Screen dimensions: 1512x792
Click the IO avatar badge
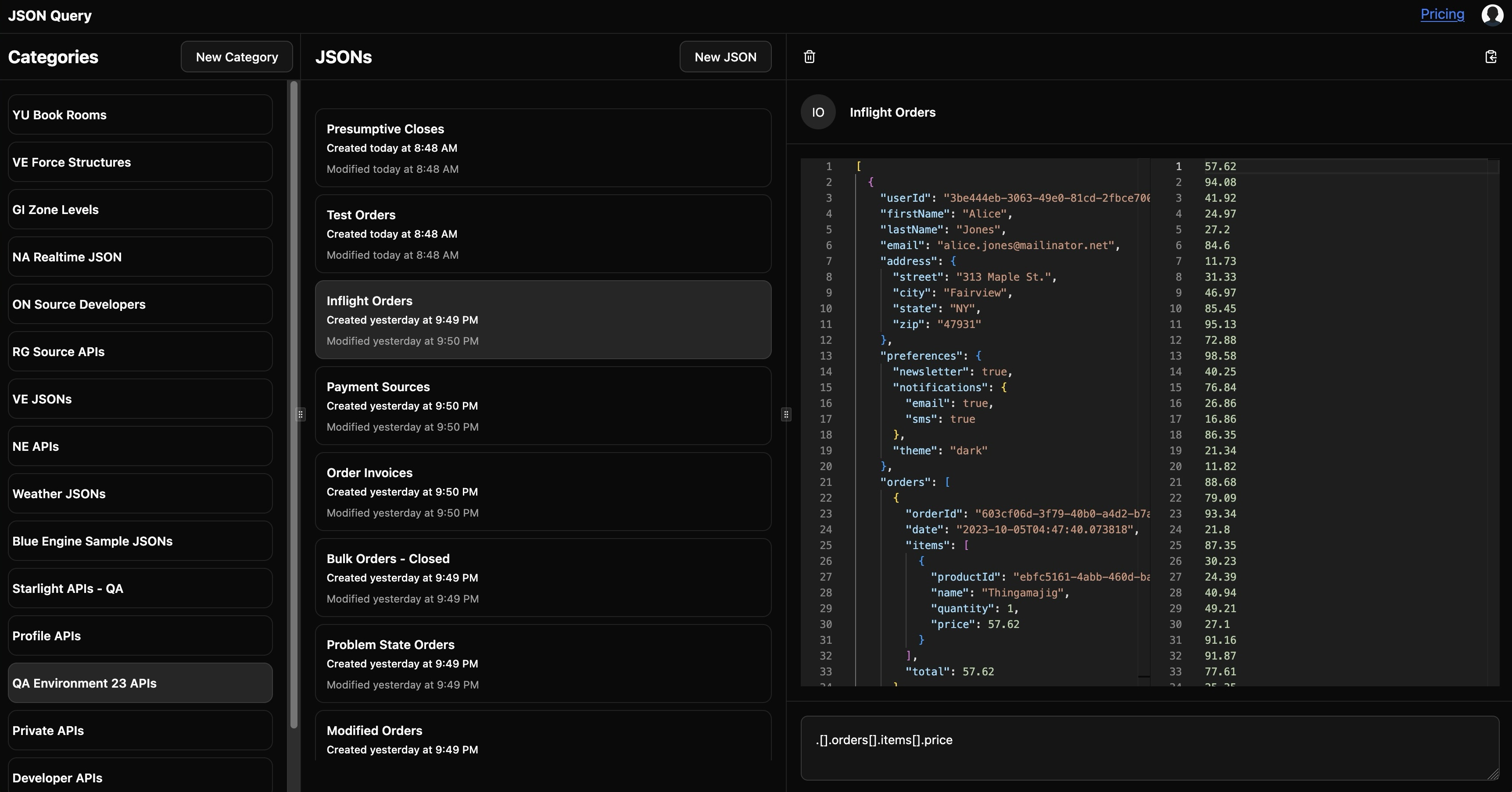[x=818, y=112]
